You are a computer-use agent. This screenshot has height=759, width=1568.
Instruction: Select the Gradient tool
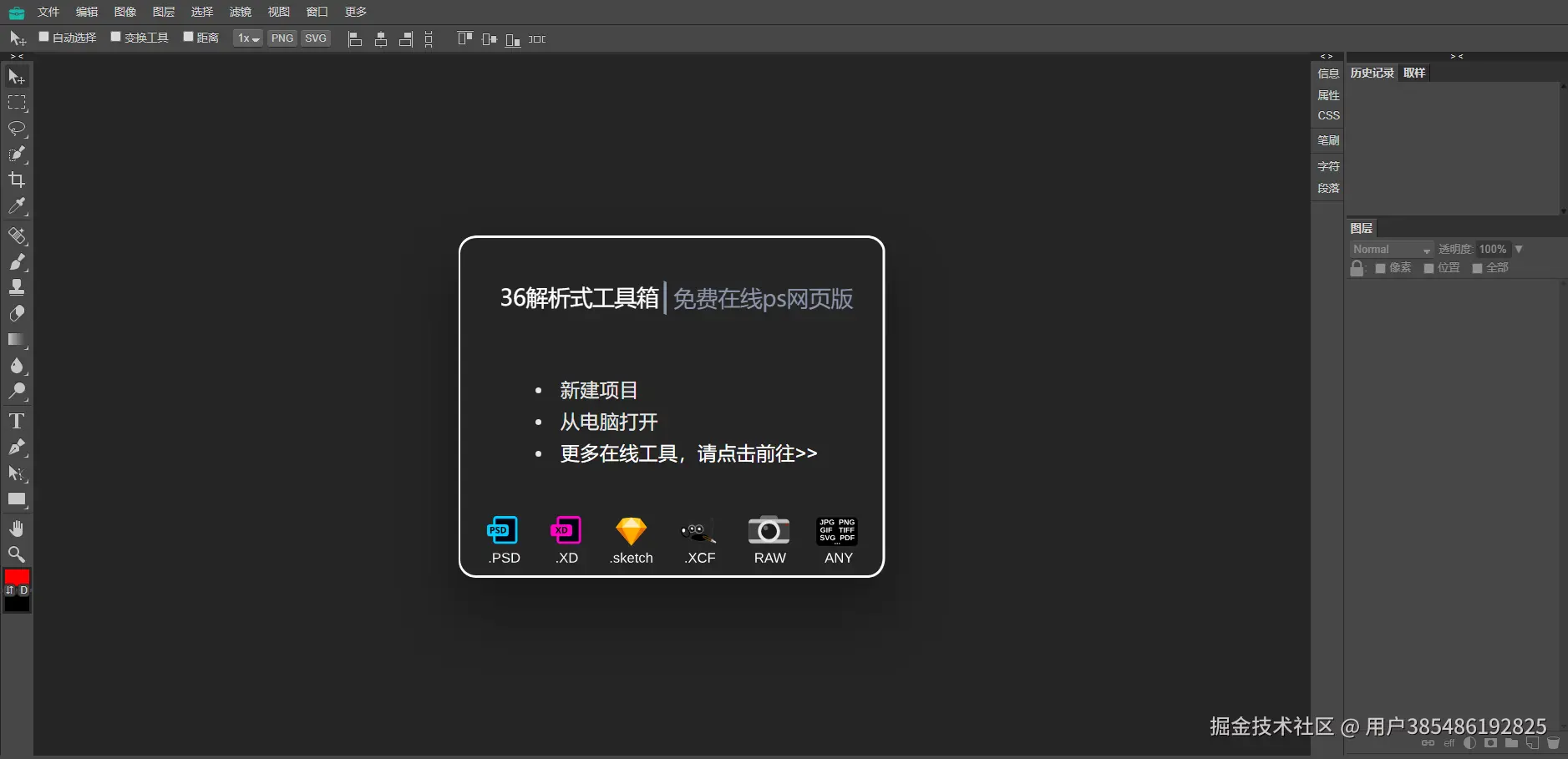pos(17,340)
